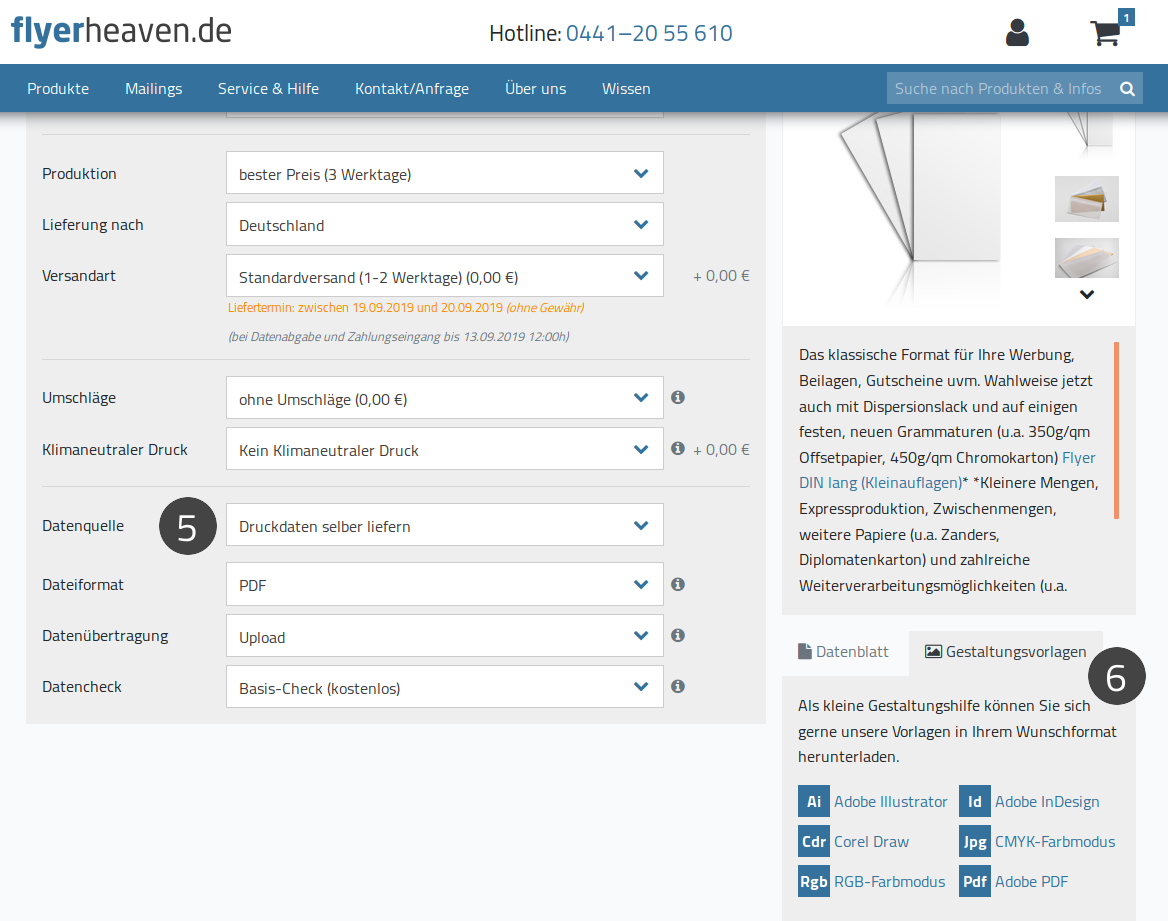Click the search magnifier icon
This screenshot has height=921, width=1168.
click(x=1127, y=89)
